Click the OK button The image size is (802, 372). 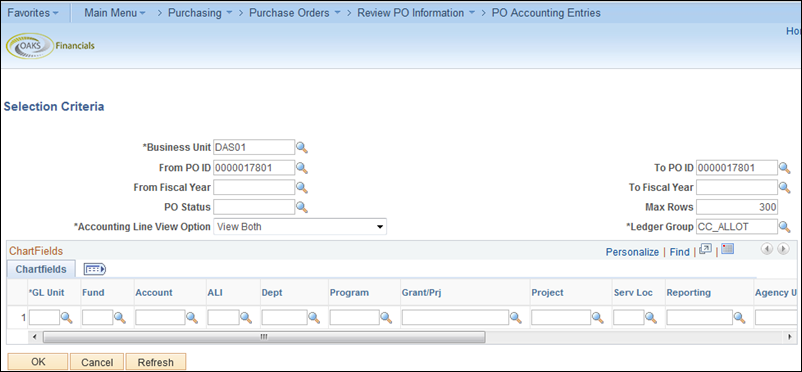tap(38, 362)
